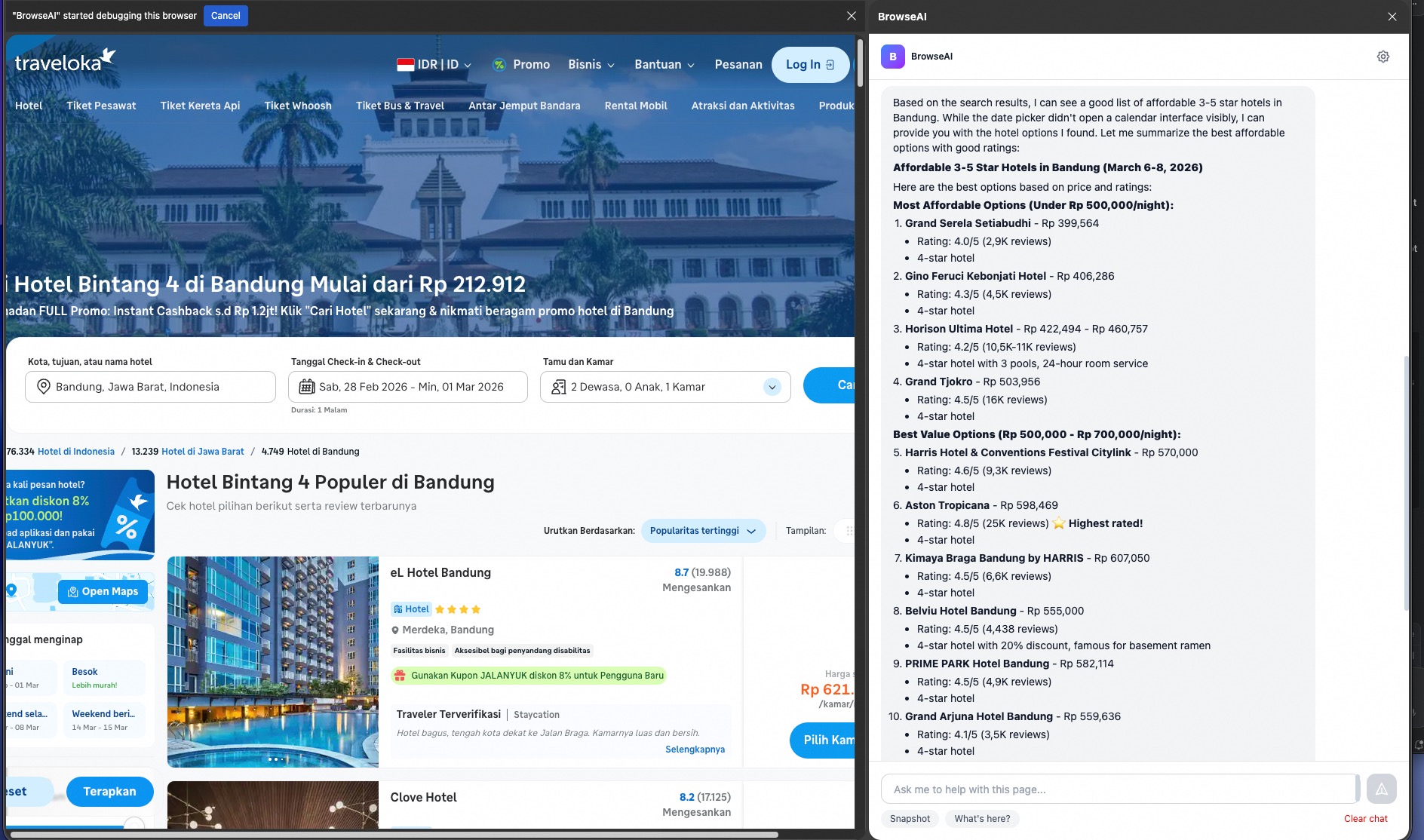
Task: Open the Hotel di Indonesia breadcrumb link
Action: coord(76,452)
